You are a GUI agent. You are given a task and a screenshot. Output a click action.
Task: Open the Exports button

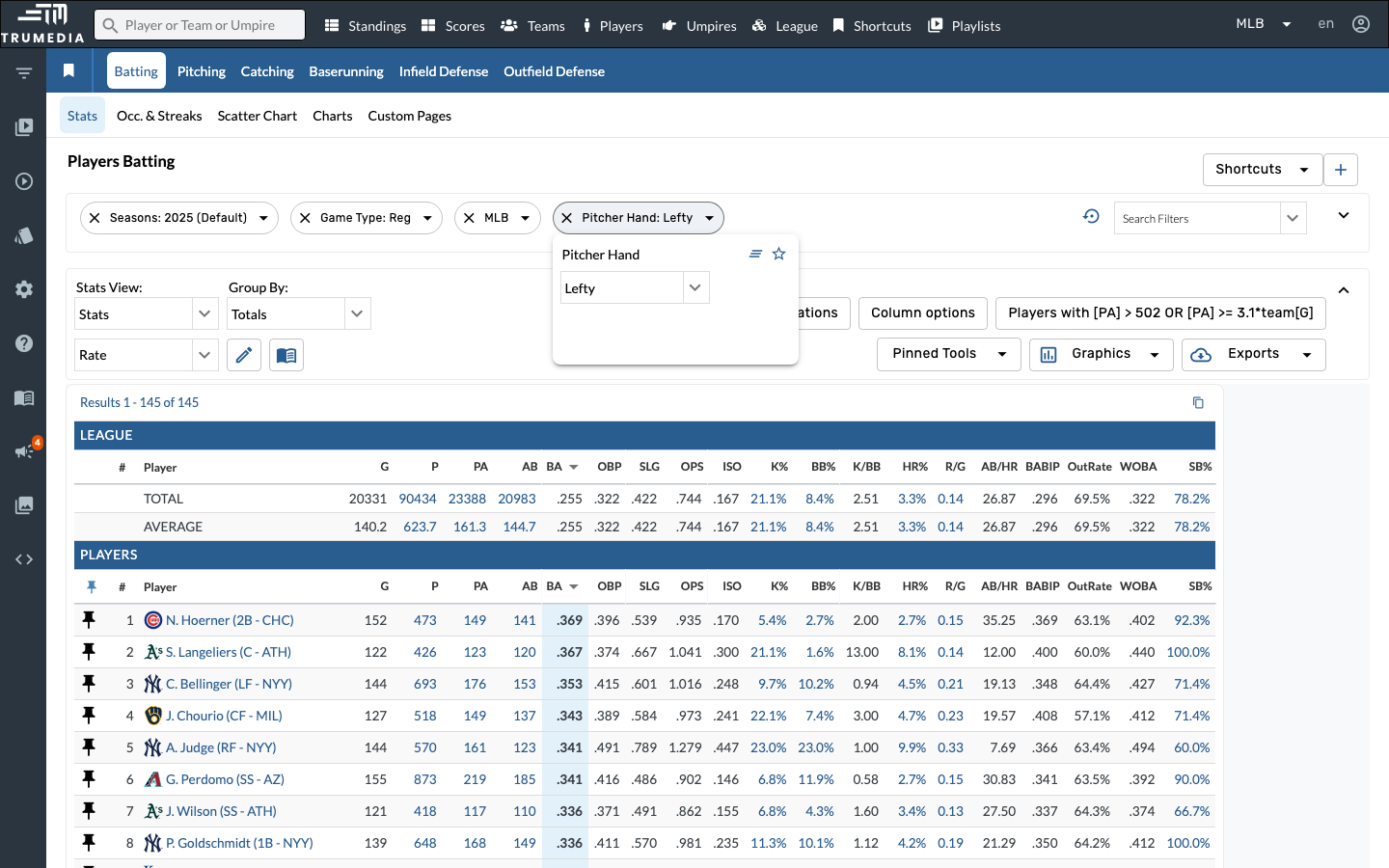pos(1254,354)
